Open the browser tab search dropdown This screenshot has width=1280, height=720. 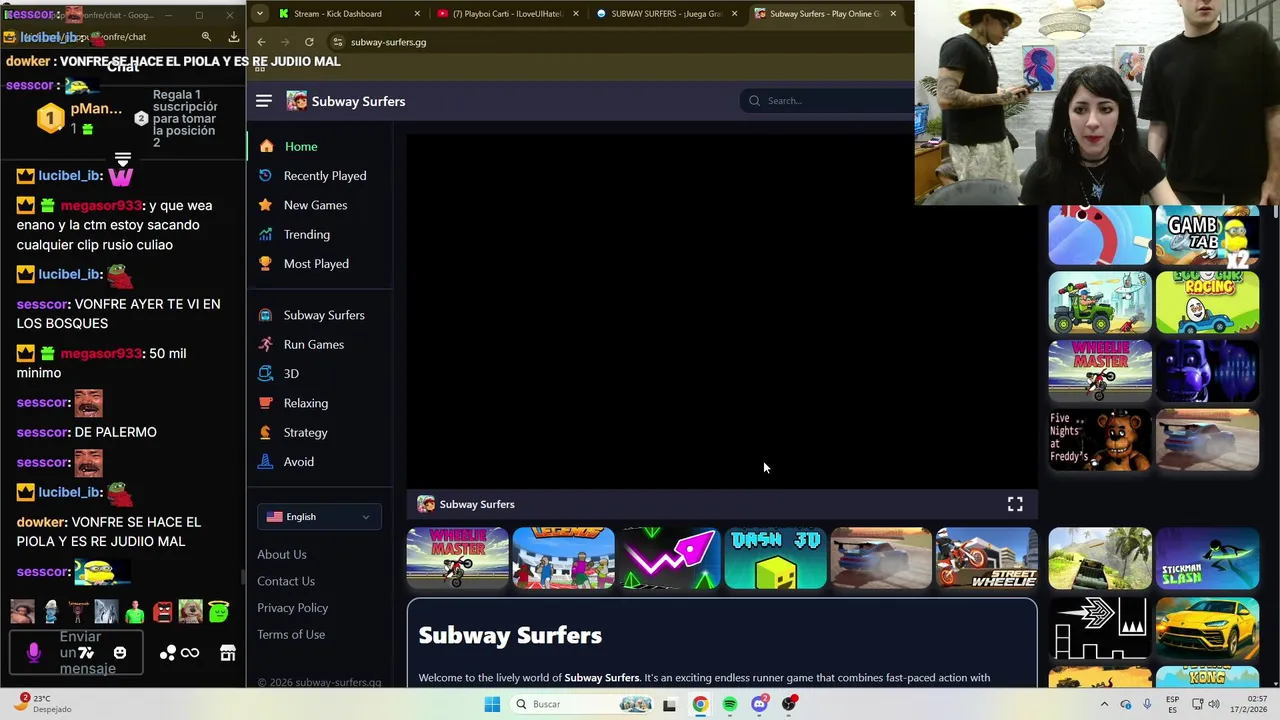260,14
